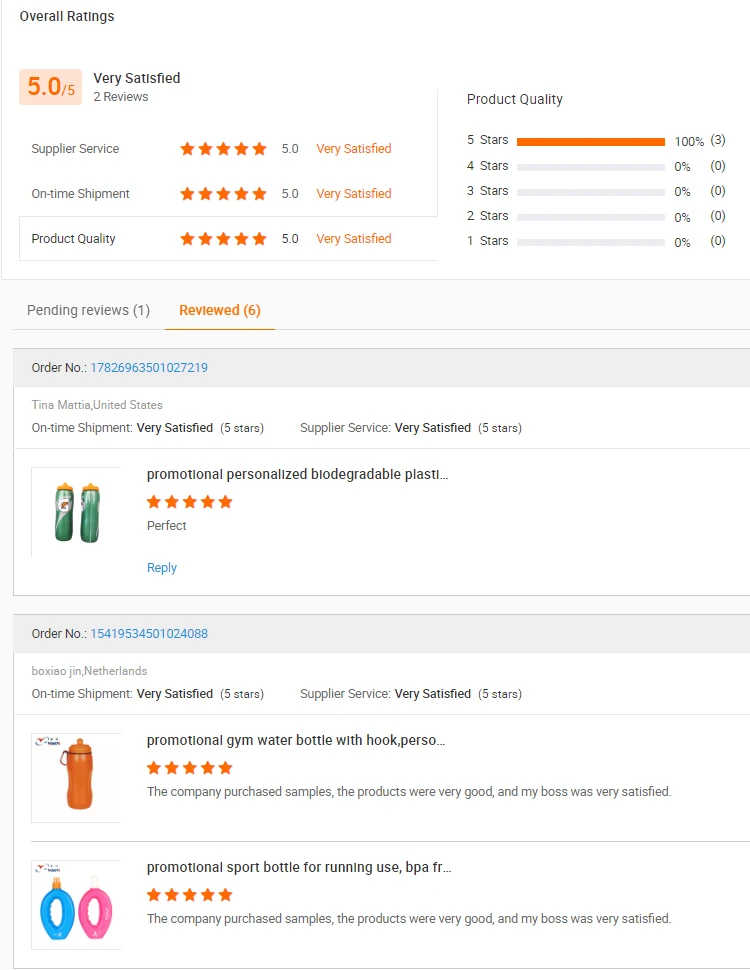This screenshot has height=970, width=750.
Task: Click the stars under the sport bottle review
Action: point(189,895)
